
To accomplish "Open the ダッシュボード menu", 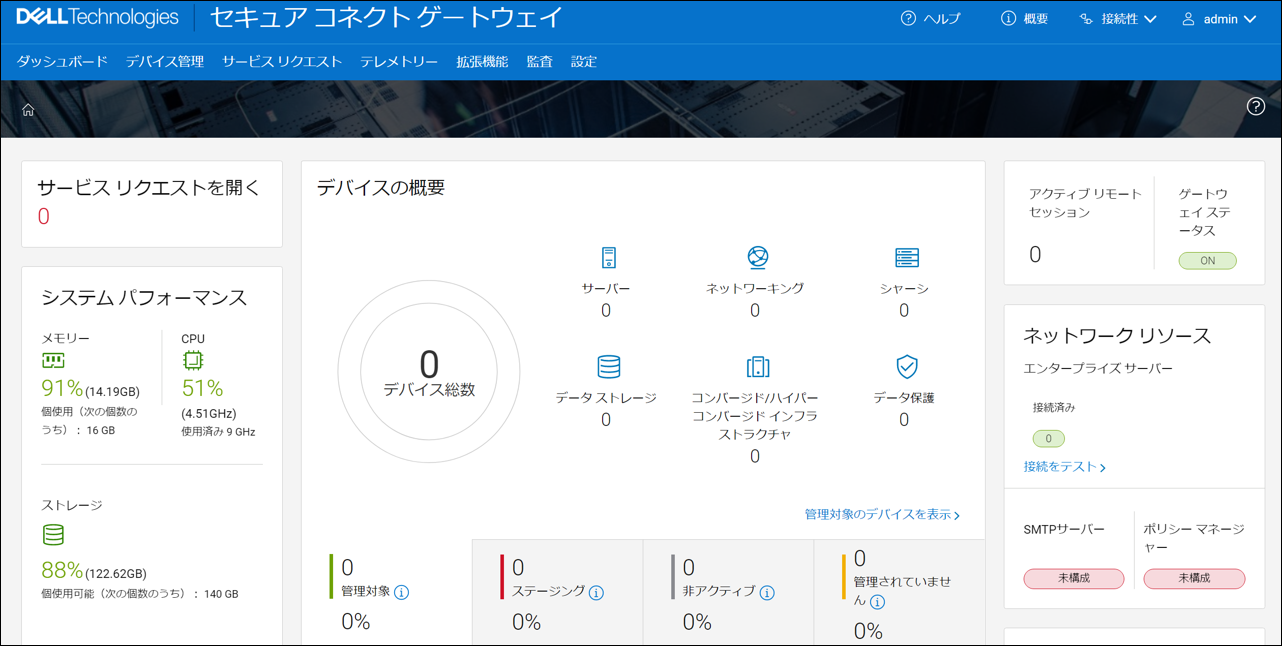I will 62,62.
